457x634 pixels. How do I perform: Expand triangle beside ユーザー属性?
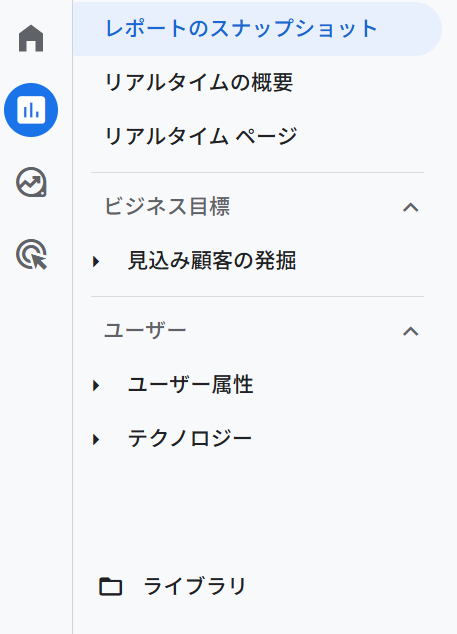(x=96, y=385)
